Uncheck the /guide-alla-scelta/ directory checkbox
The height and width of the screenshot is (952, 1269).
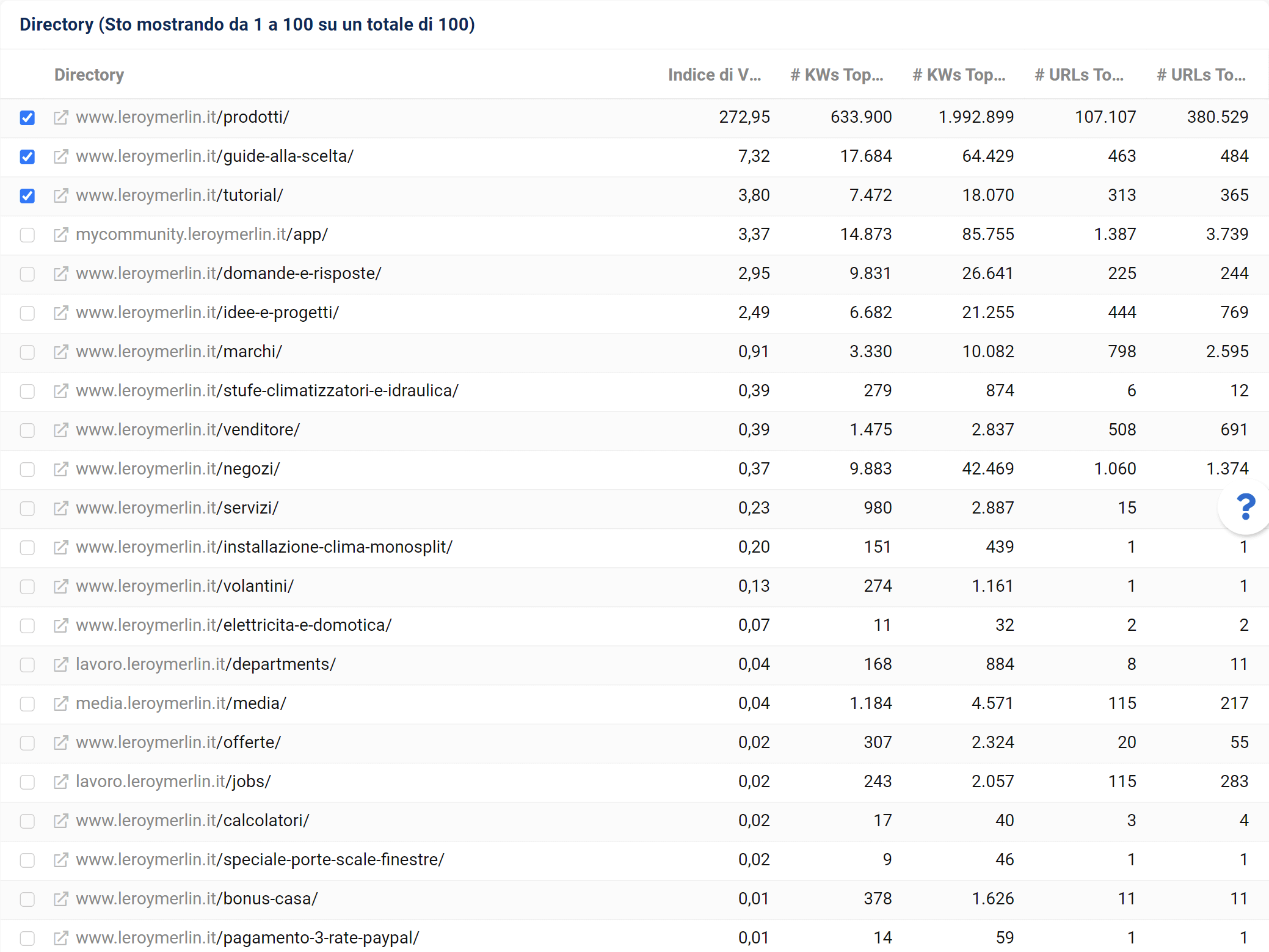tap(27, 157)
